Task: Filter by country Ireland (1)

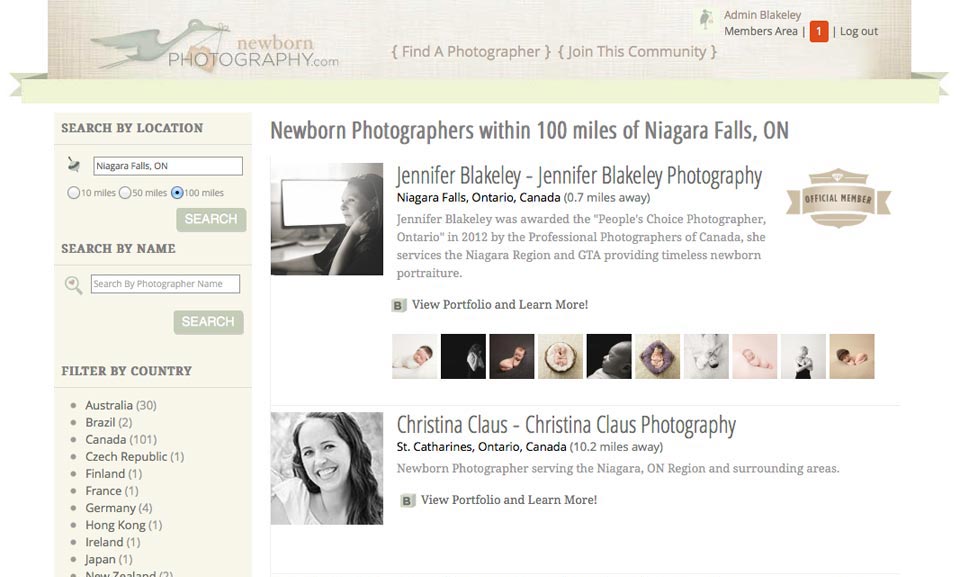Action: pyautogui.click(x=113, y=543)
